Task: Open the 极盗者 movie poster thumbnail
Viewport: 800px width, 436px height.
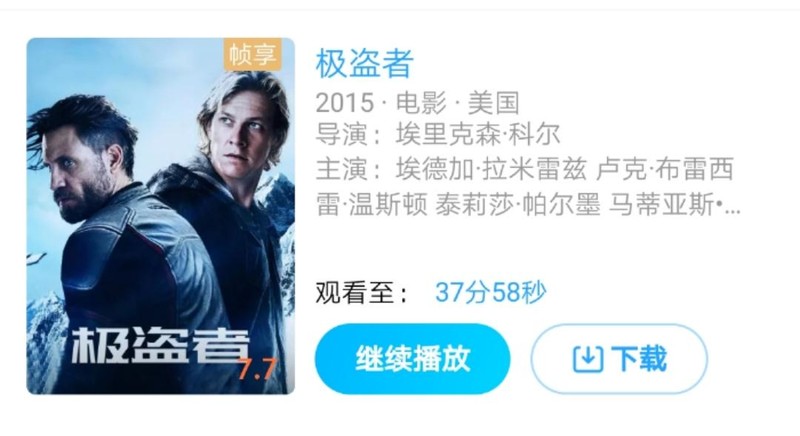Action: click(161, 216)
